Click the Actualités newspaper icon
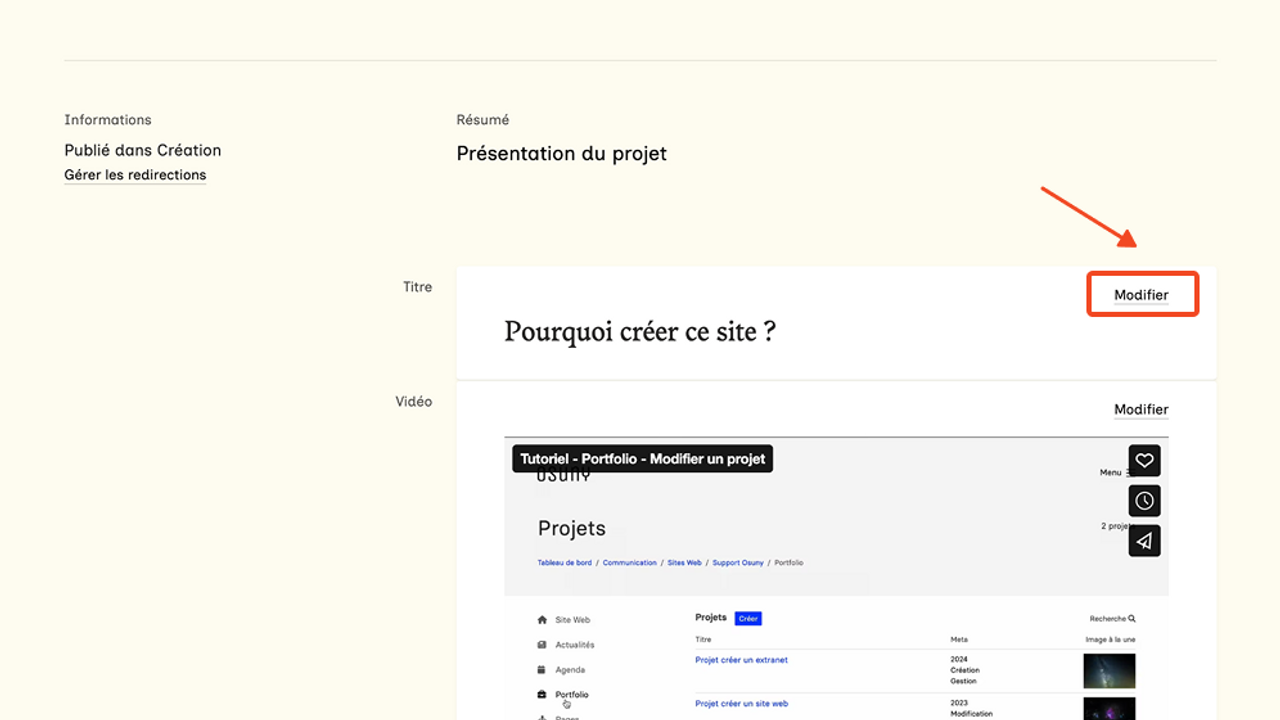 click(542, 645)
